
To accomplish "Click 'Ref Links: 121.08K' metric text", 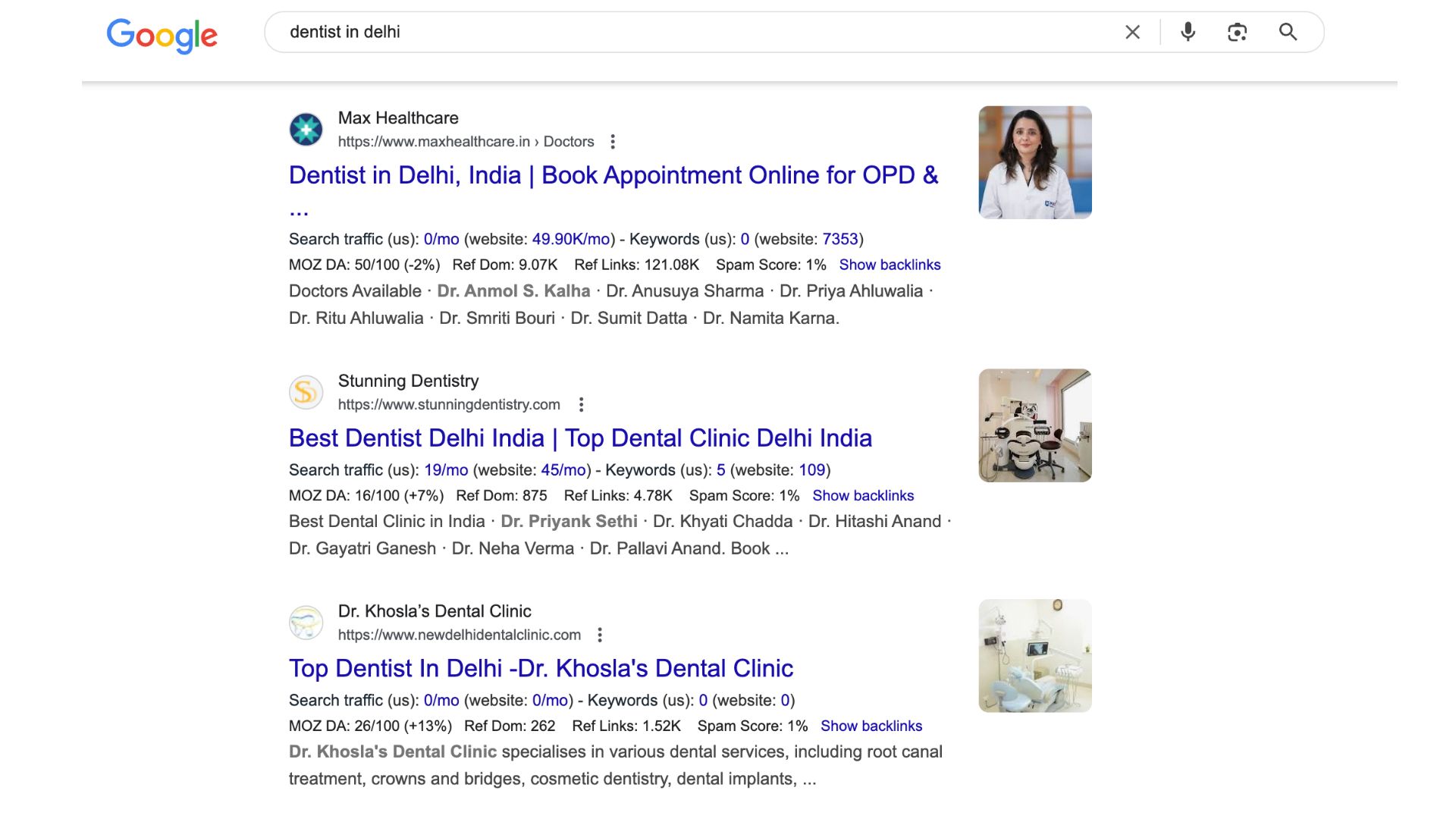I will pos(636,265).
